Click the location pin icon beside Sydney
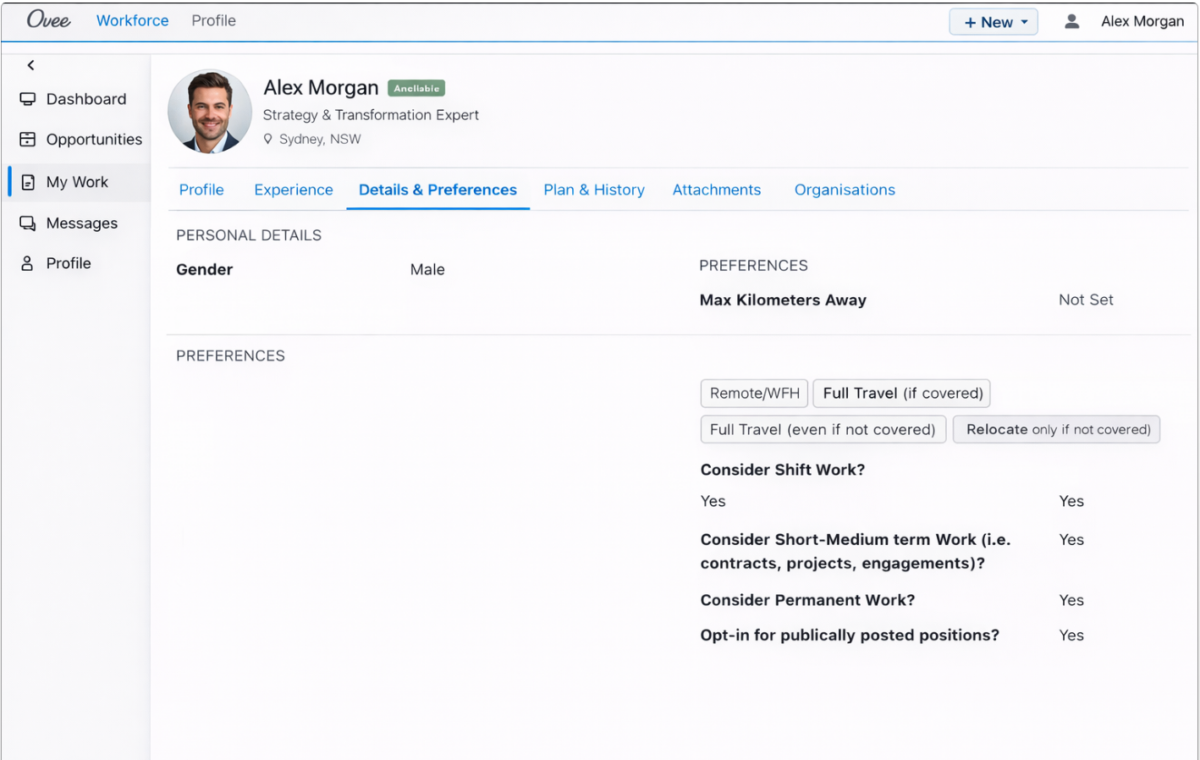Image resolution: width=1200 pixels, height=760 pixels. [268, 140]
